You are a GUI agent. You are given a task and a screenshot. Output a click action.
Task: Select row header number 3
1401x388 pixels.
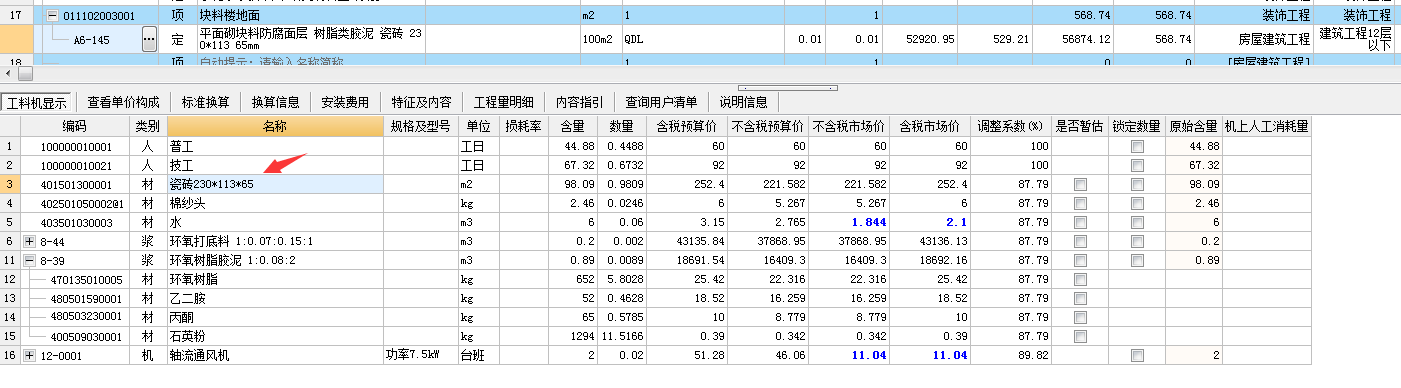click(10, 185)
